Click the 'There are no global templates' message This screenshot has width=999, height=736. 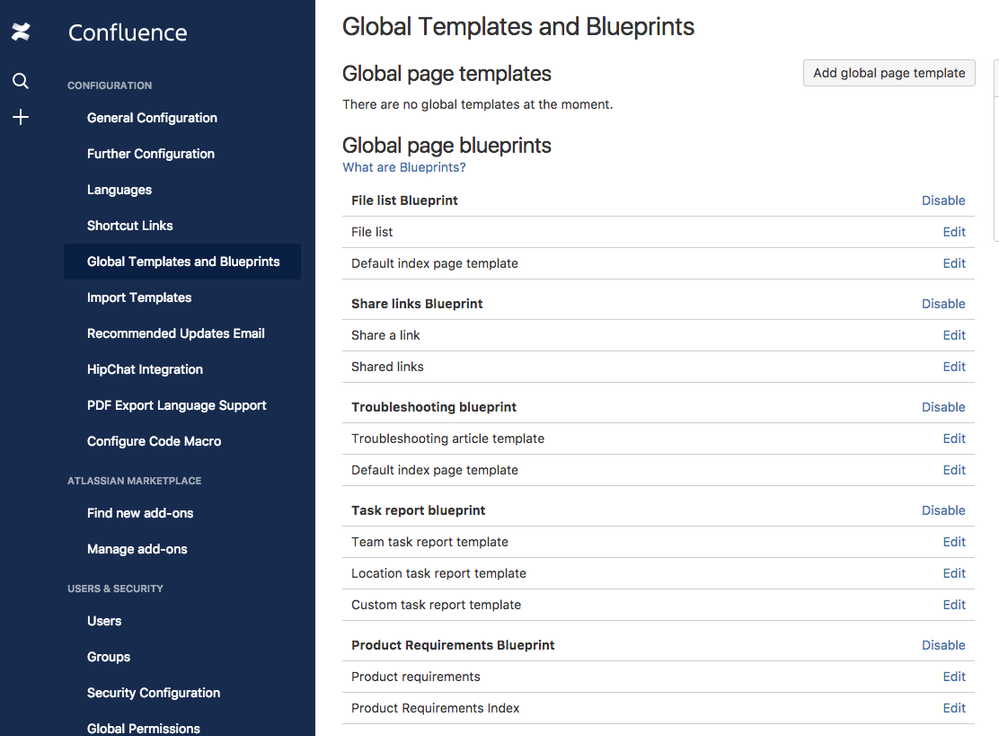pyautogui.click(x=477, y=105)
